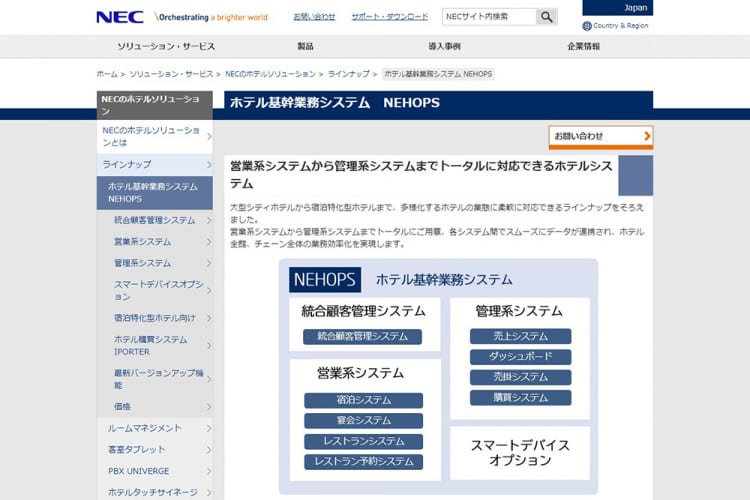The width and height of the screenshot is (750, 500).
Task: Open the ソリューション・サービス menu
Action: pos(166,46)
